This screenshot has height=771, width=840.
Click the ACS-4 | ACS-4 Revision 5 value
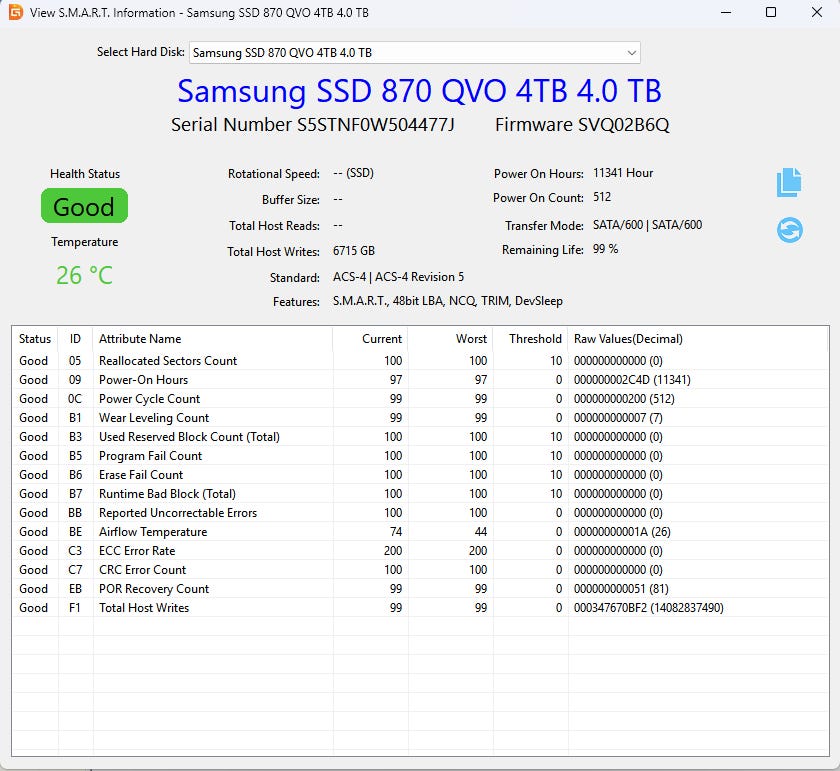398,276
